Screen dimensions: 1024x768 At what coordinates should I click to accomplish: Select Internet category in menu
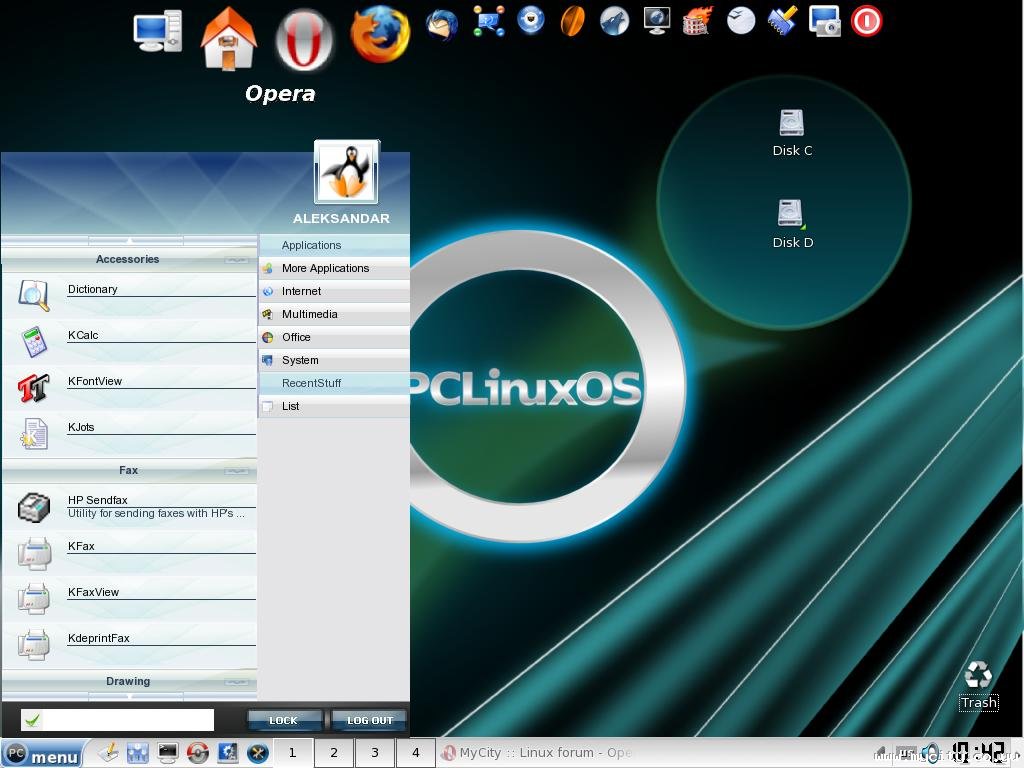(301, 291)
